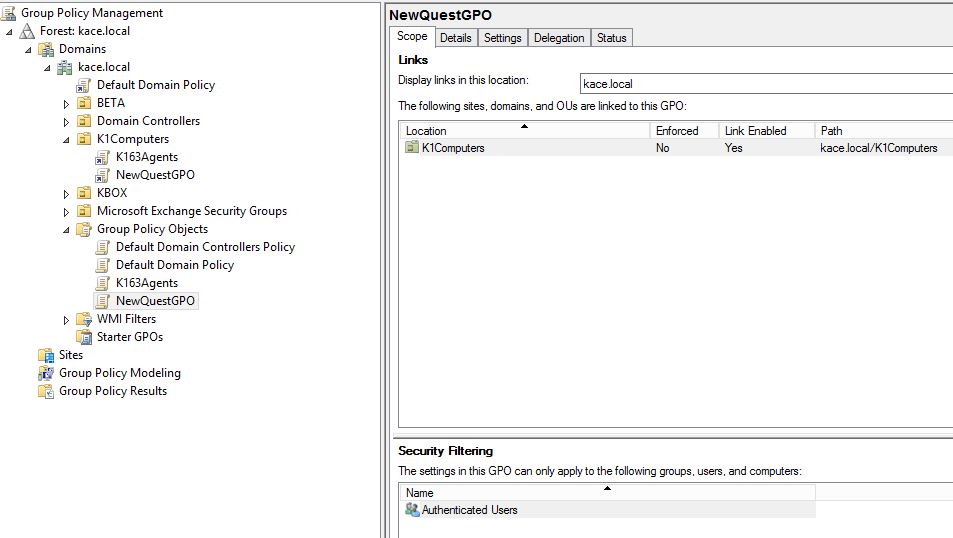Click the KBOX OU folder icon

click(84, 193)
